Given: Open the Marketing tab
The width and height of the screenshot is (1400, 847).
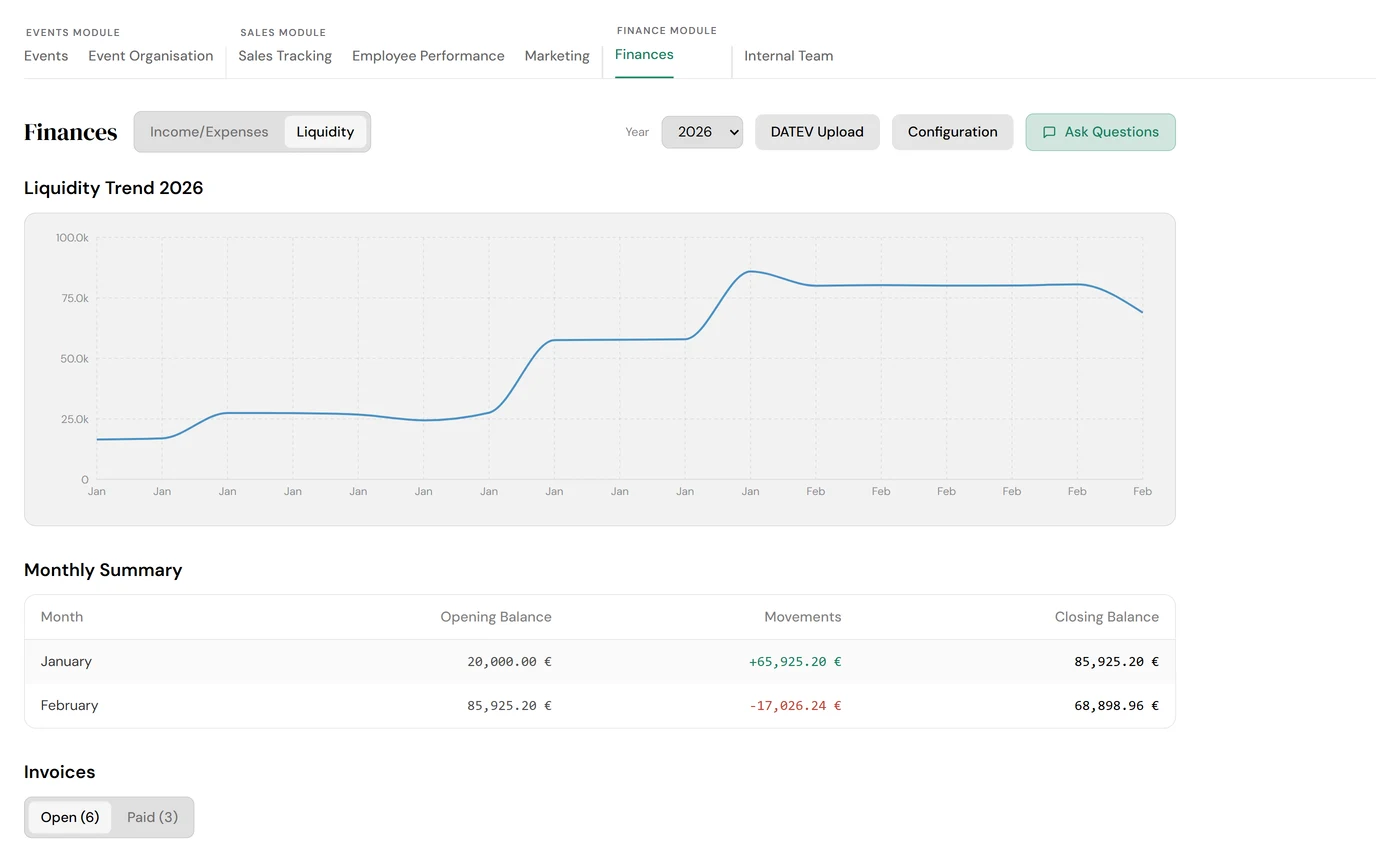Looking at the screenshot, I should click(x=557, y=56).
